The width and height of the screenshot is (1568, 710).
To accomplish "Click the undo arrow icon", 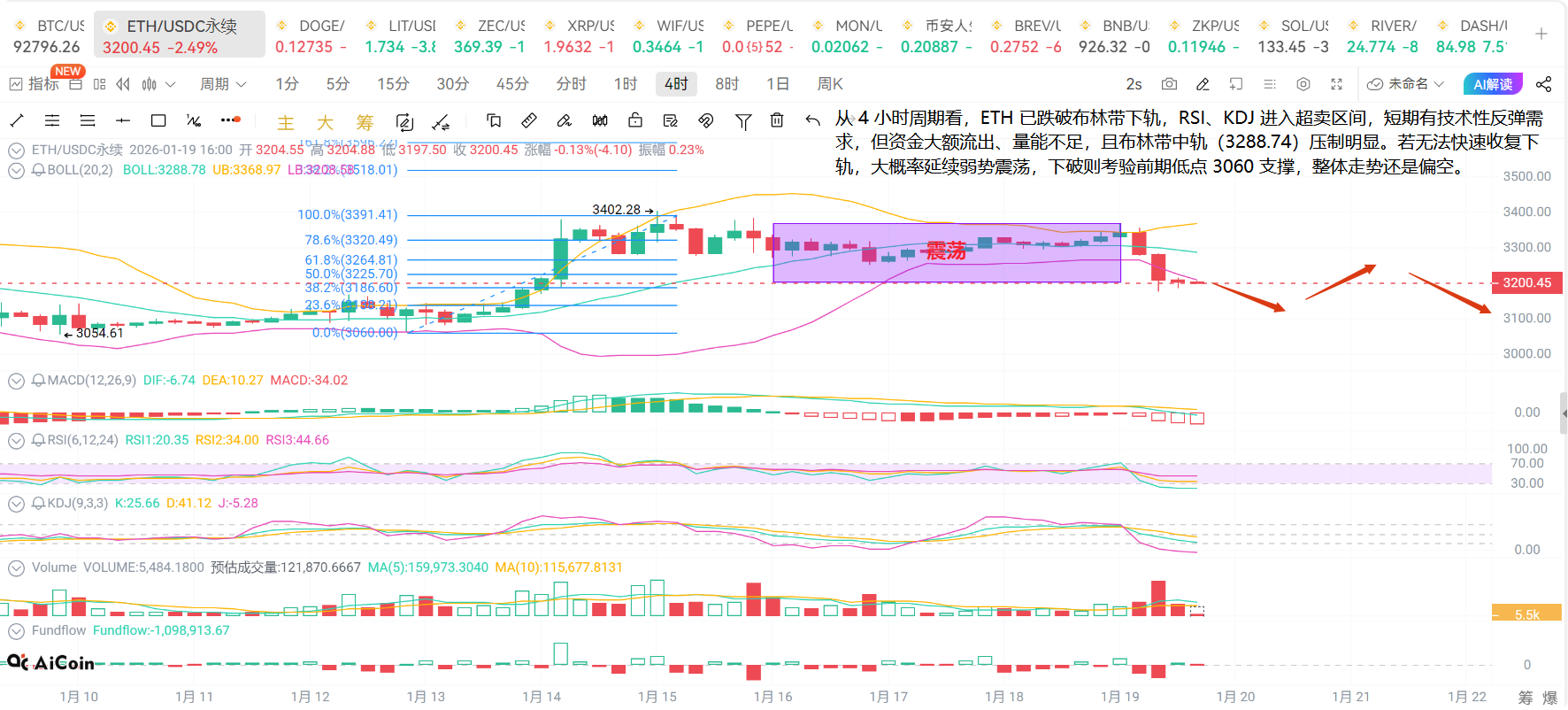I will pos(812,120).
